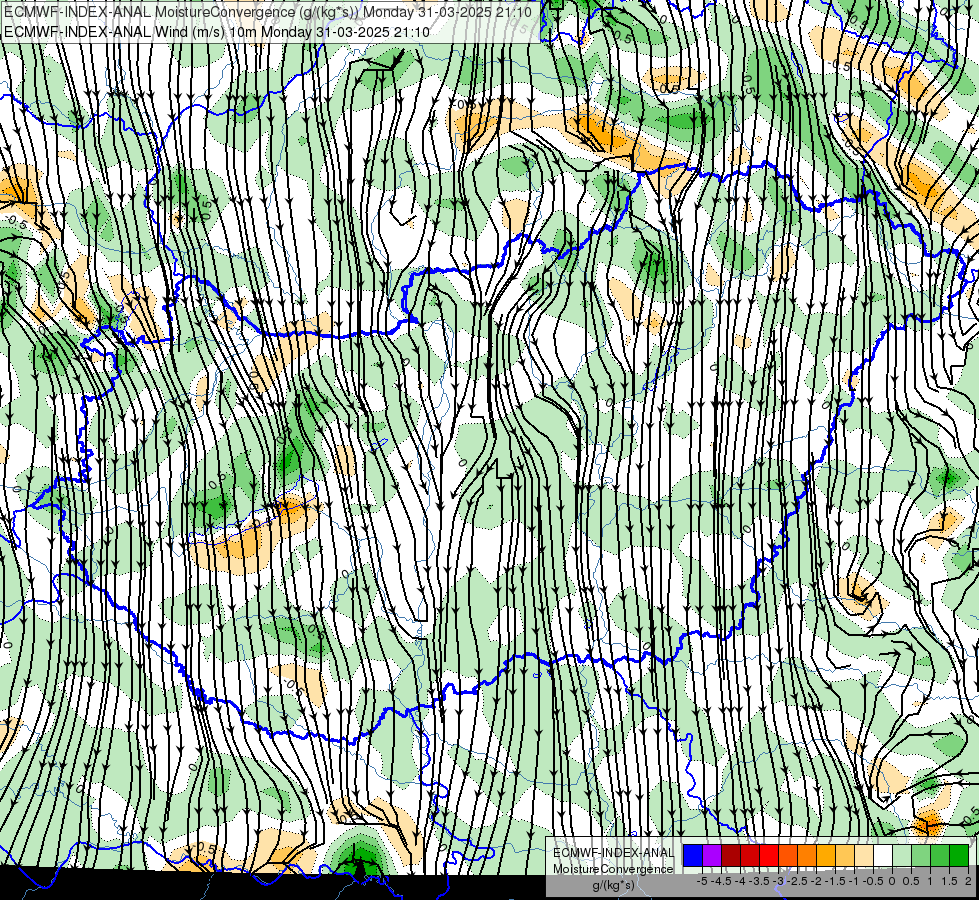Image resolution: width=979 pixels, height=900 pixels.
Task: Click the Wind (m/s) 10m title line
Action: (217, 31)
